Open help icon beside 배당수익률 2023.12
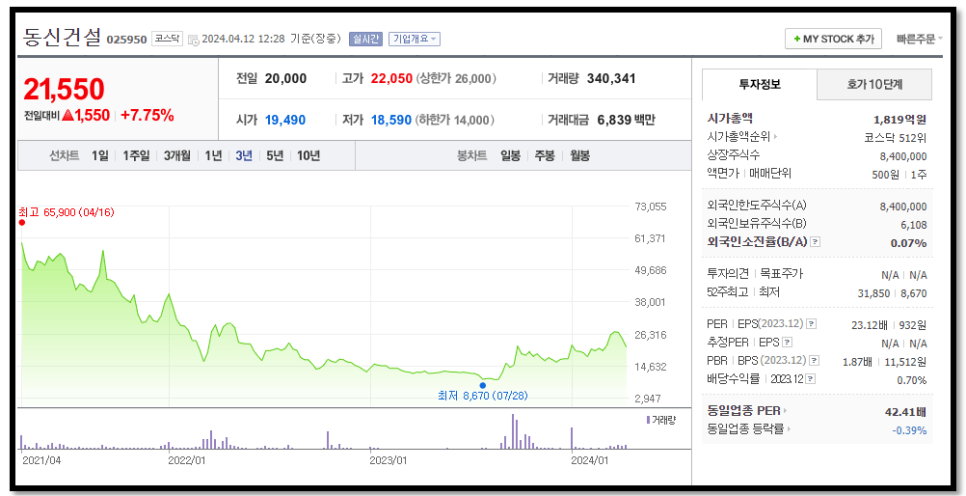The width and height of the screenshot is (966, 496). coord(811,380)
